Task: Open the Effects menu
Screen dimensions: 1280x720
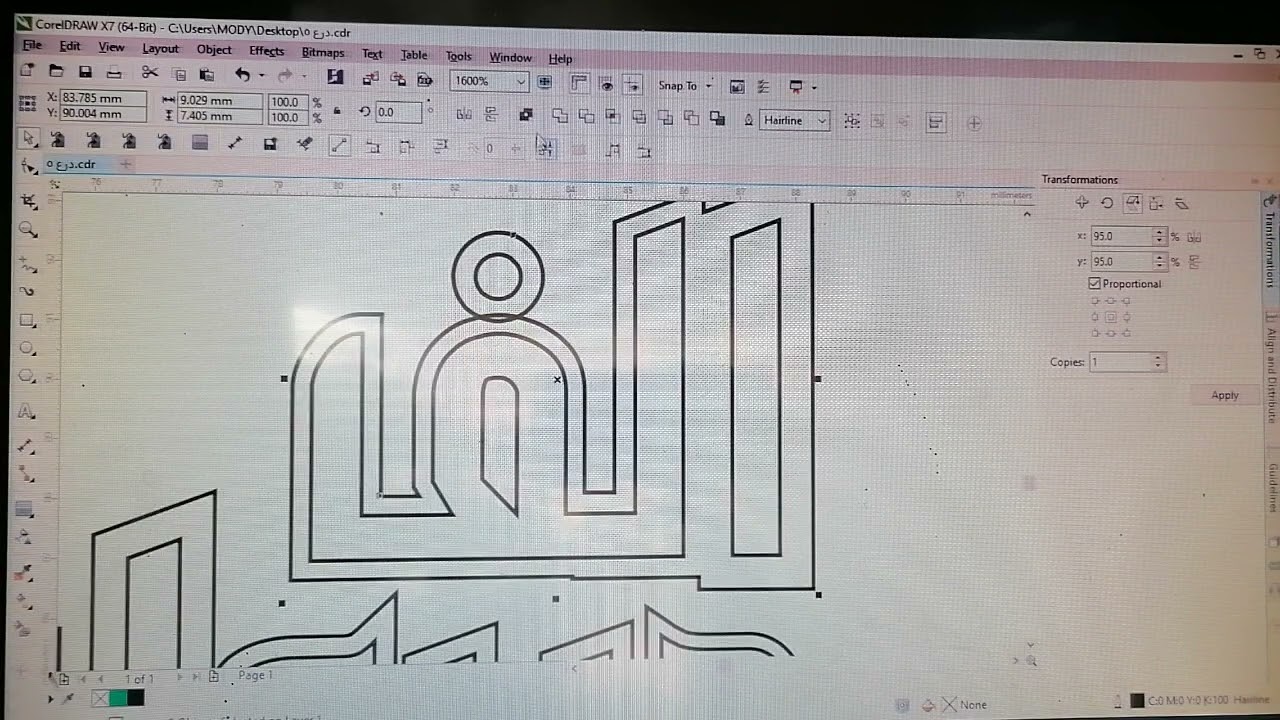Action: [x=267, y=51]
